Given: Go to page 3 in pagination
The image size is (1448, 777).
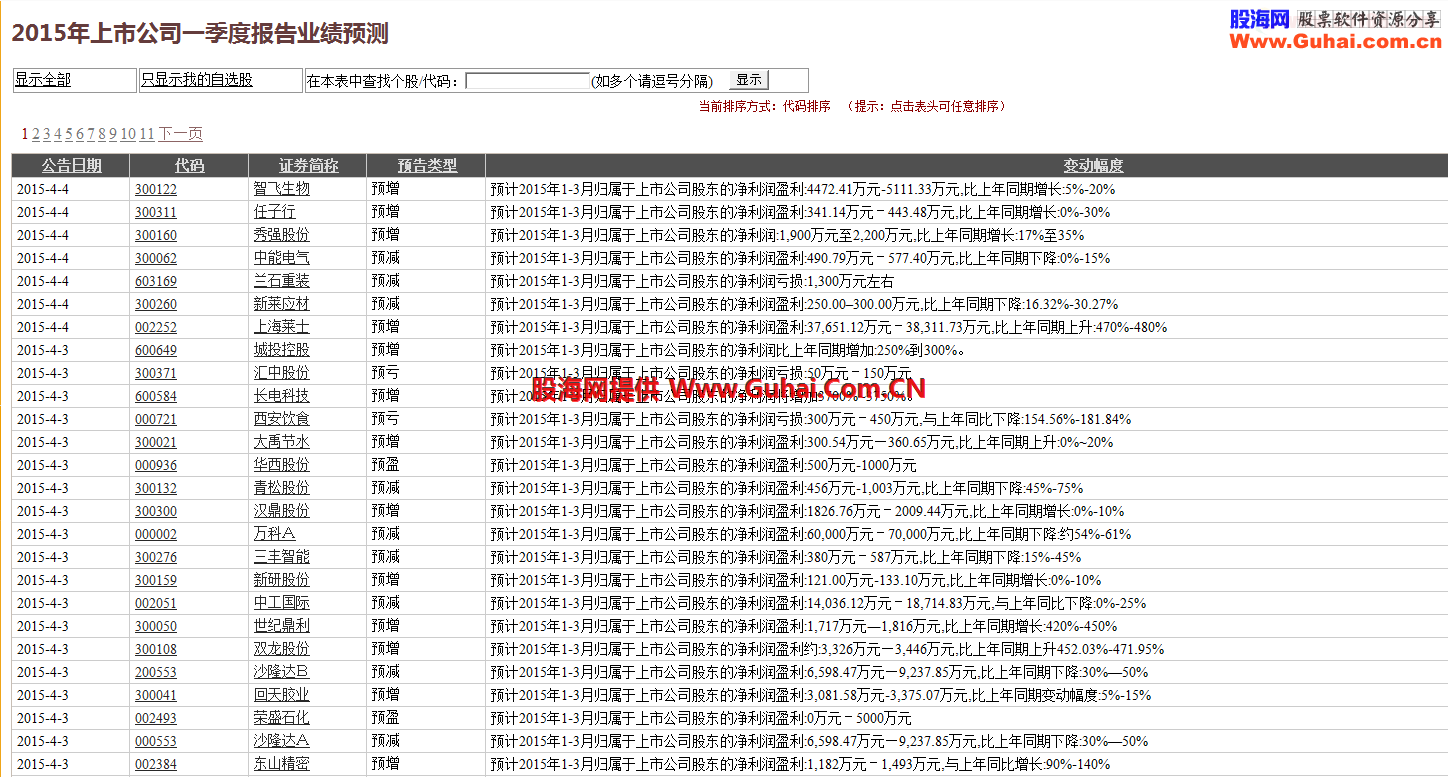Looking at the screenshot, I should [47, 134].
